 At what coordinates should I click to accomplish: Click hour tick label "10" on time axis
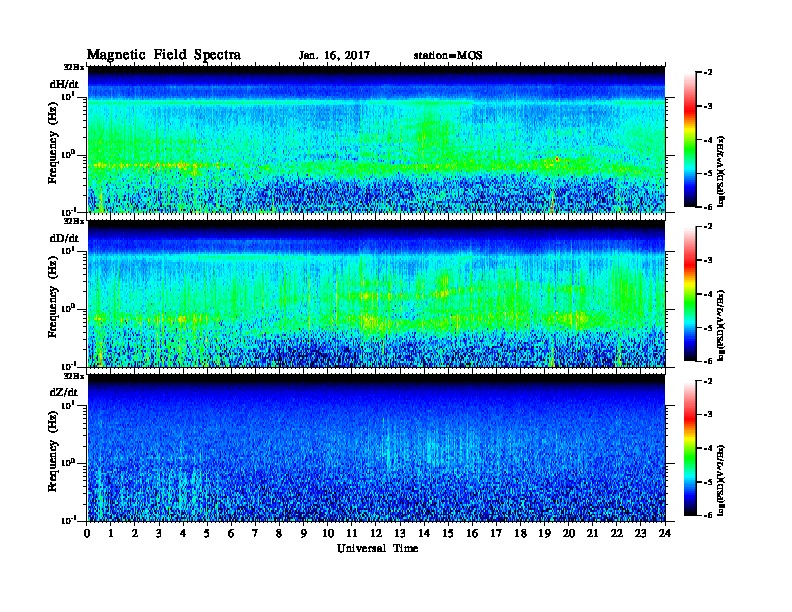tap(328, 534)
